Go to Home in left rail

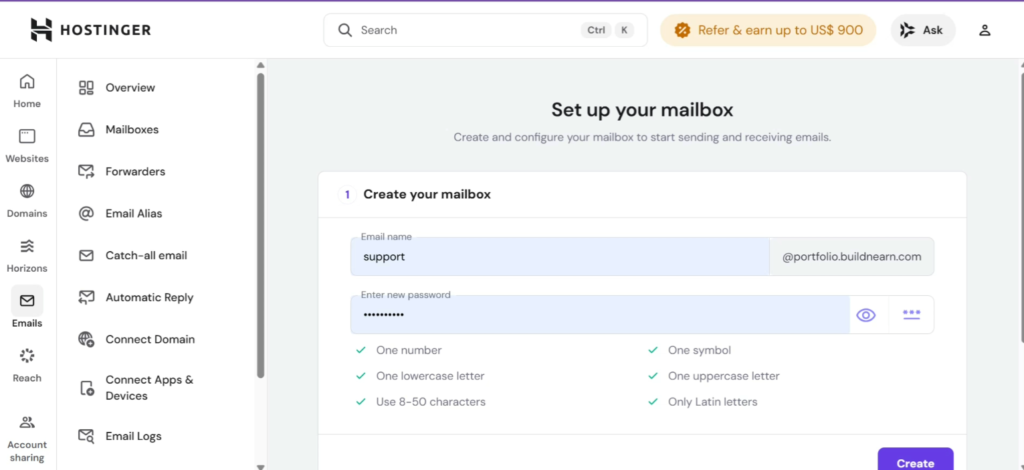(x=27, y=82)
